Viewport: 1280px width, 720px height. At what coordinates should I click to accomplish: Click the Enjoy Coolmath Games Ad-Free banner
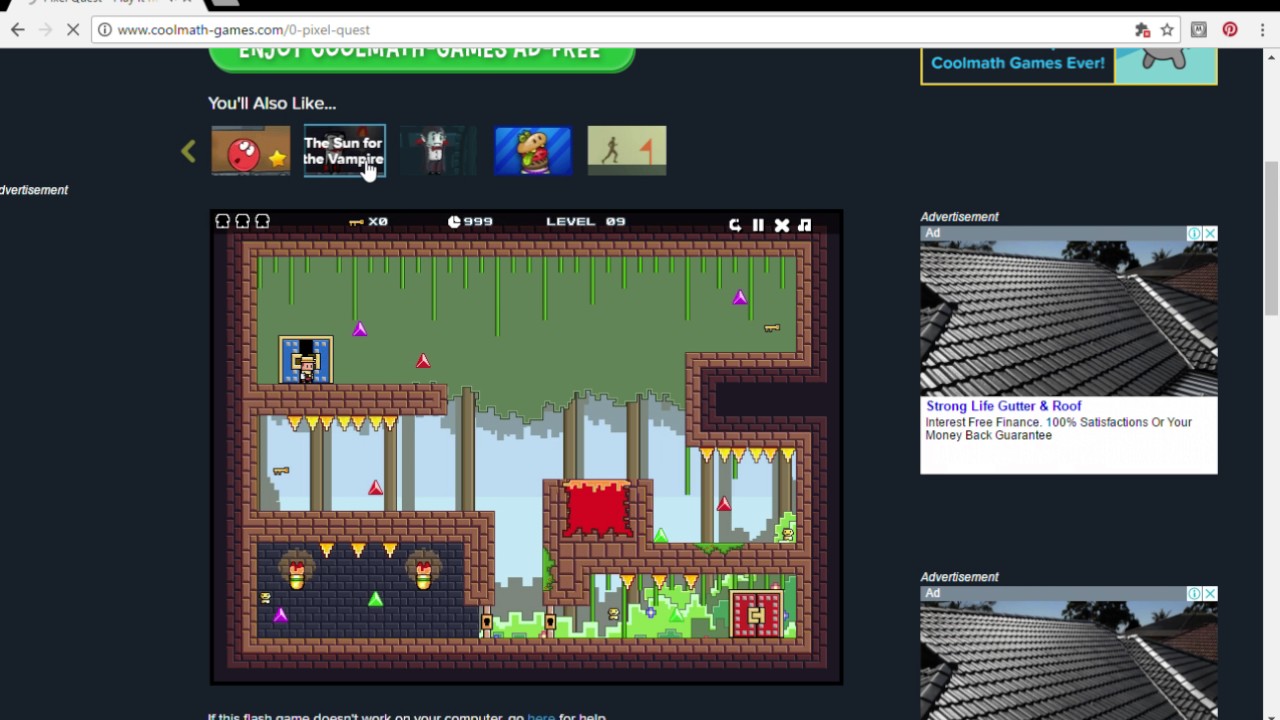[x=422, y=57]
